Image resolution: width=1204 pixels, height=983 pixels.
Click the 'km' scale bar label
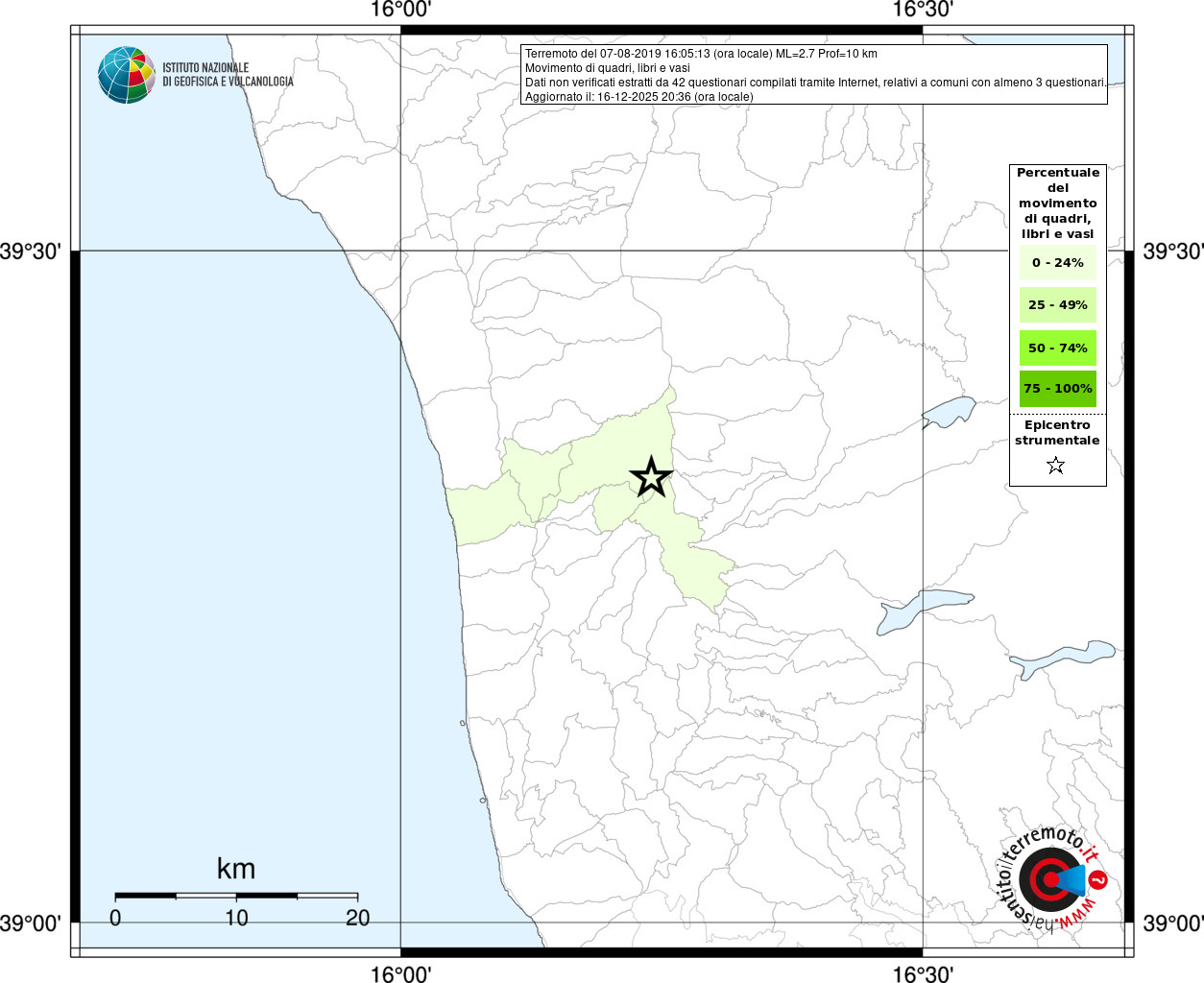[236, 868]
